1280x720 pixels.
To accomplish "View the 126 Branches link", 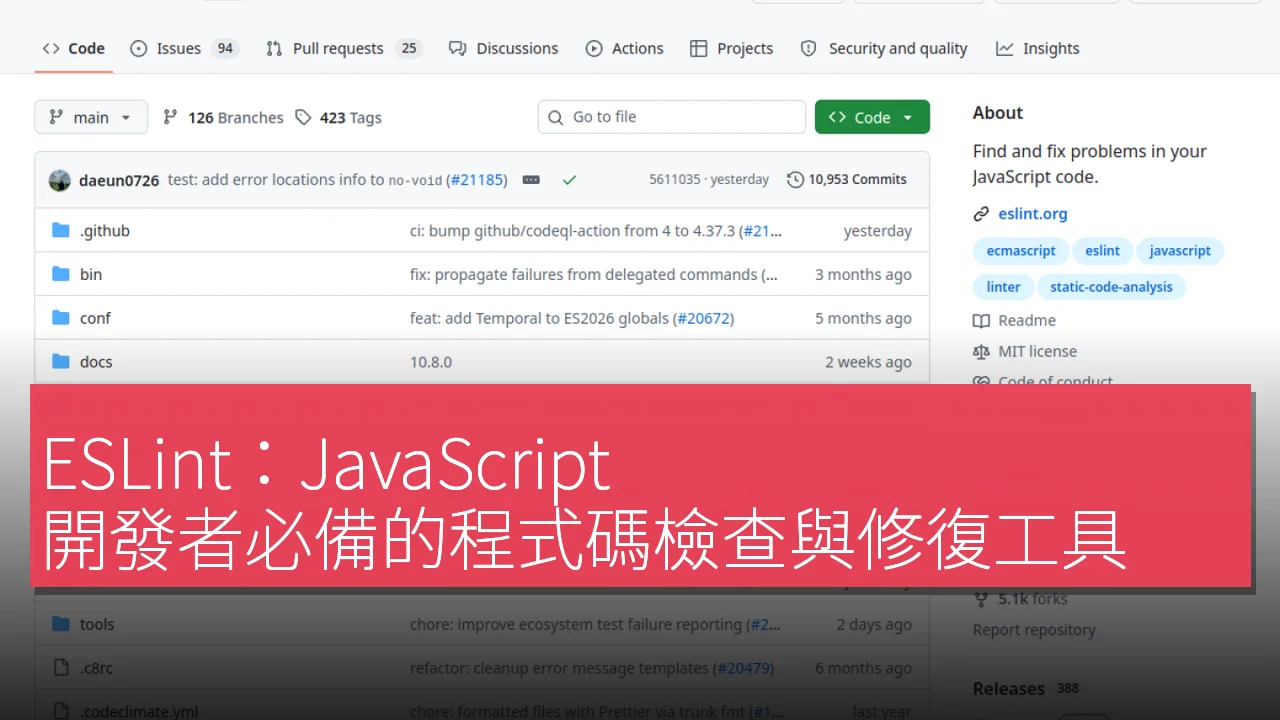I will [223, 117].
